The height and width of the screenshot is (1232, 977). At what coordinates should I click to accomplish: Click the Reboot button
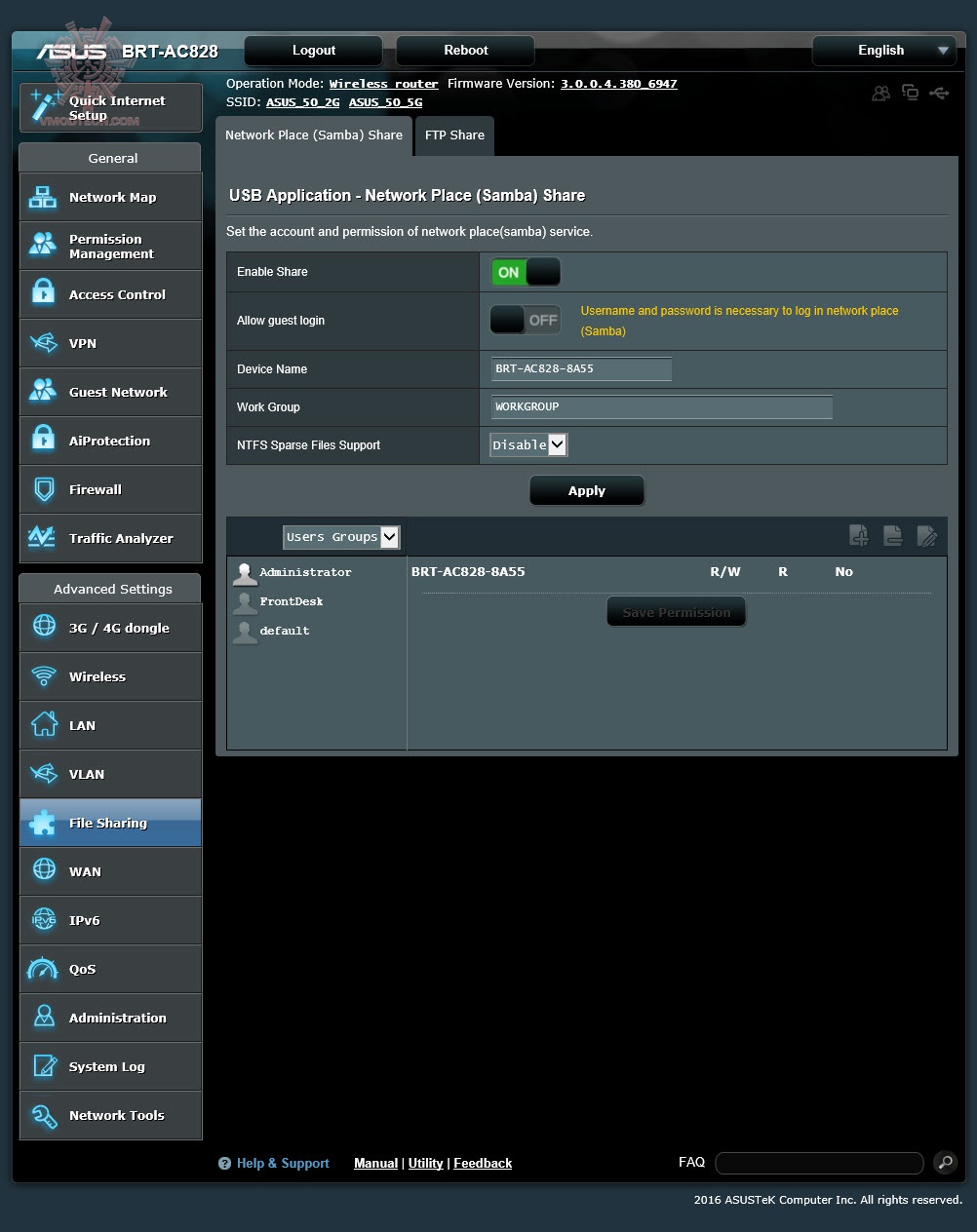(466, 51)
